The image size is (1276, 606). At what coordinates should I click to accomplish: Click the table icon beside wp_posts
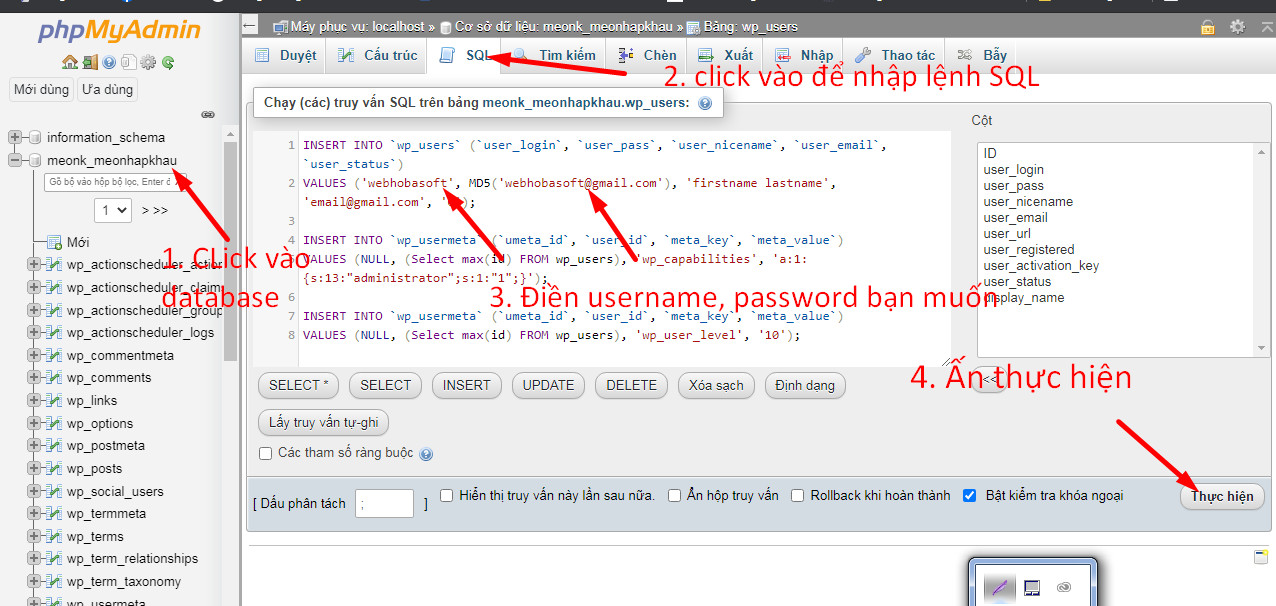click(55, 469)
